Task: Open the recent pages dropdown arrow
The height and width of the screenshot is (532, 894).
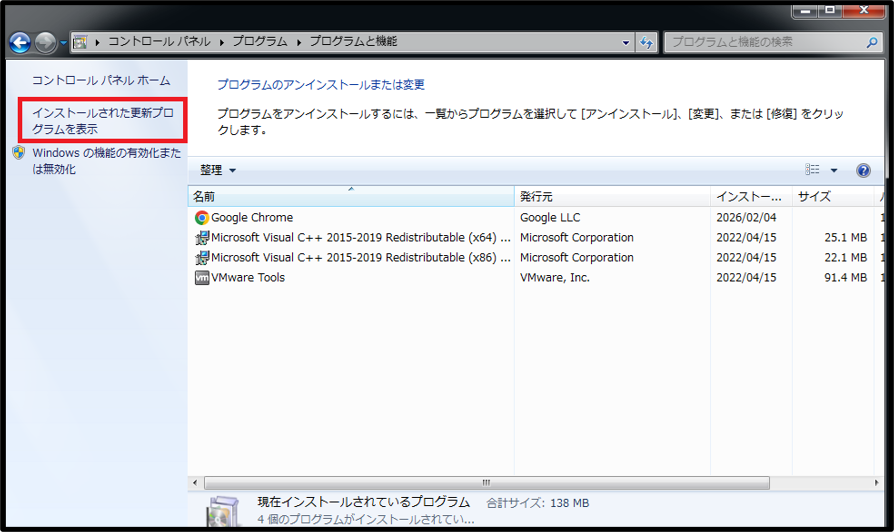Action: pyautogui.click(x=63, y=43)
